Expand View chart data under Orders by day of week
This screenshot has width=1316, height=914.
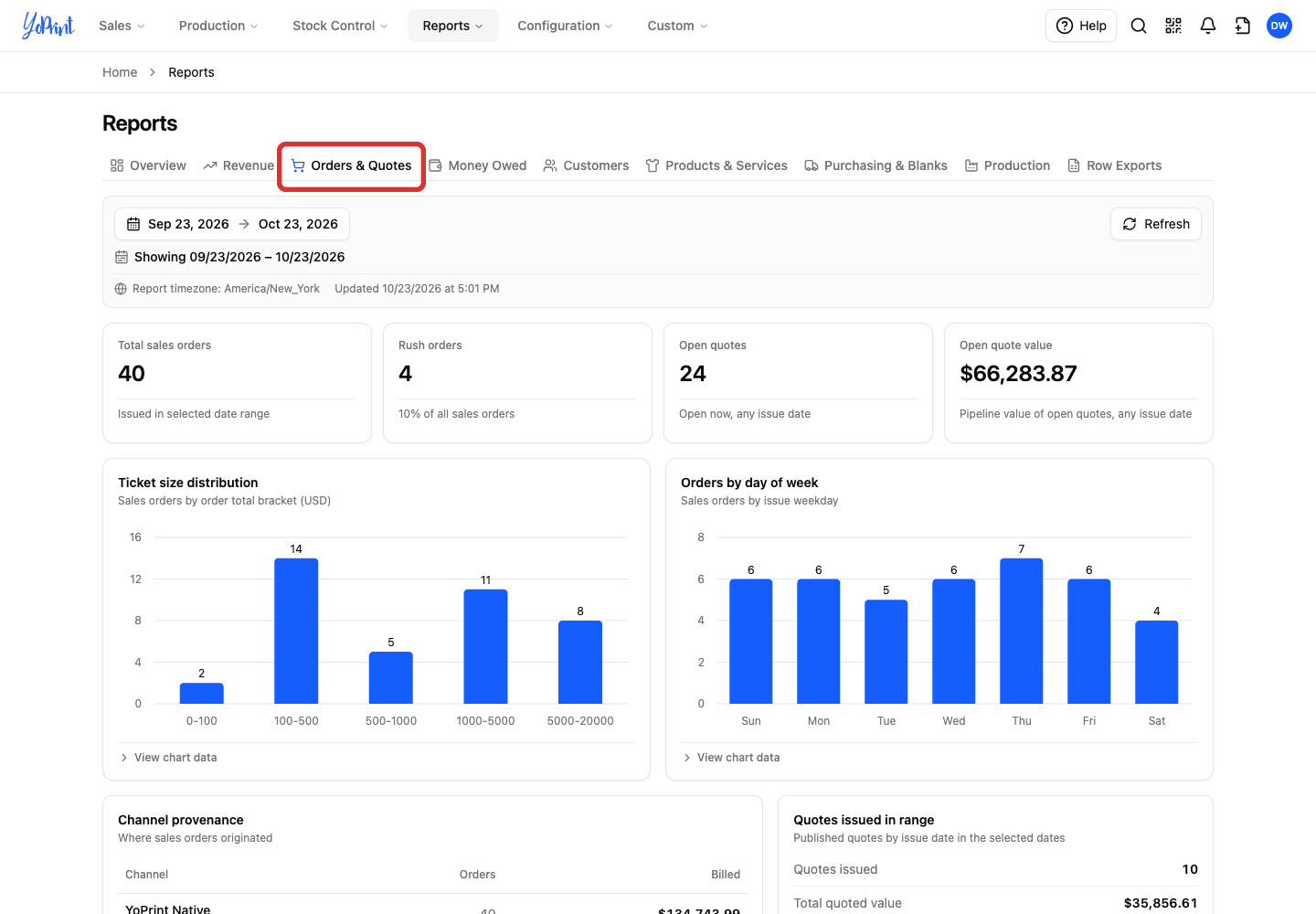731,758
